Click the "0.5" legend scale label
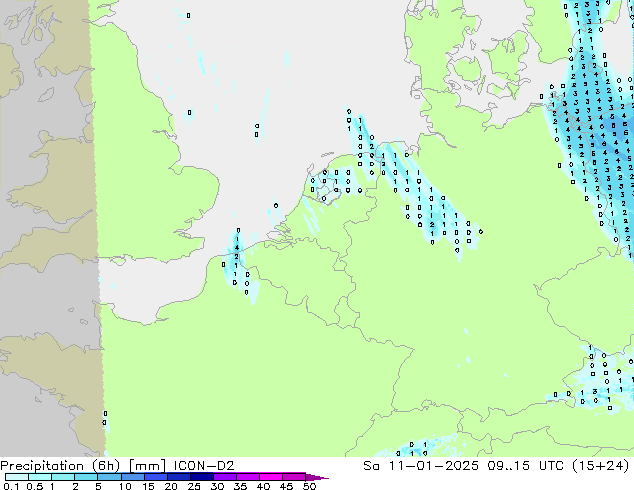The width and height of the screenshot is (634, 490). pos(35,486)
